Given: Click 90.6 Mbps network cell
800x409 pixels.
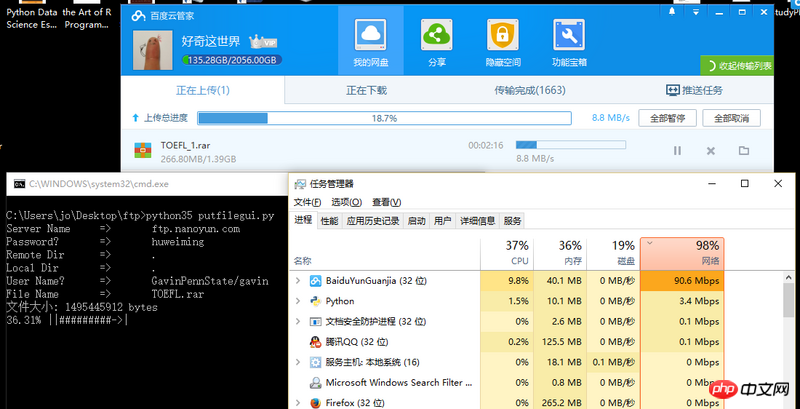Looking at the screenshot, I should [x=682, y=280].
